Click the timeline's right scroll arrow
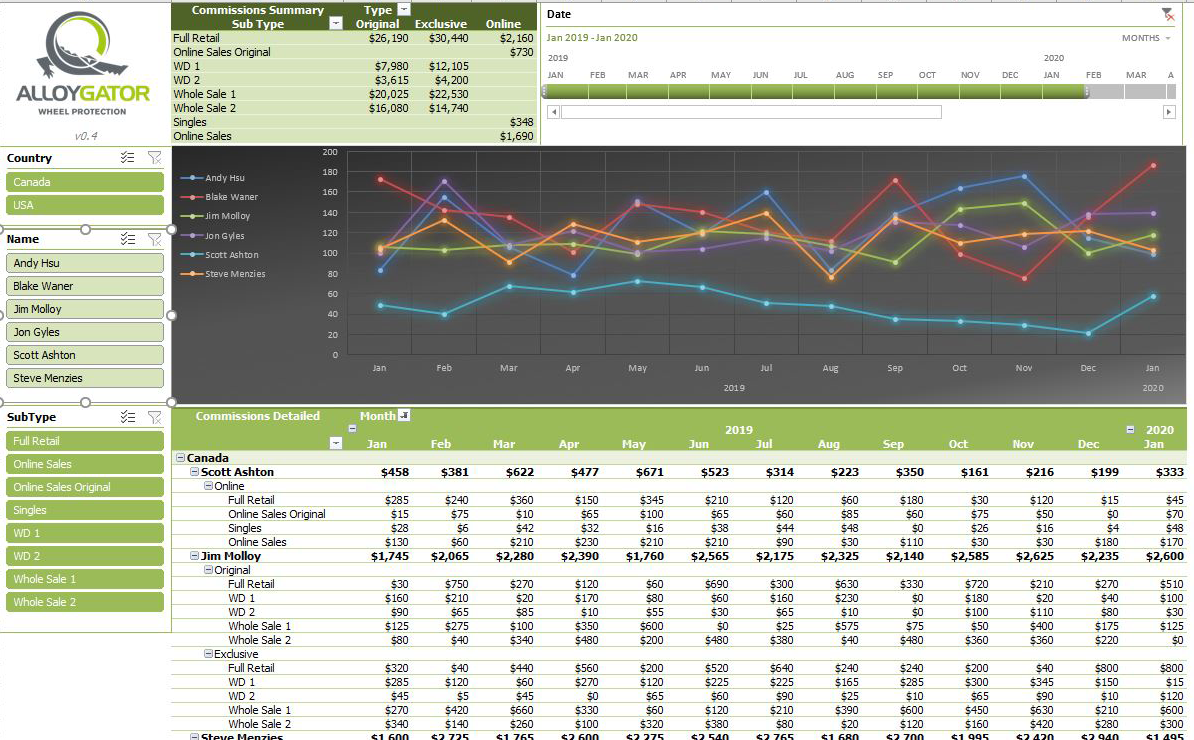 click(1168, 112)
